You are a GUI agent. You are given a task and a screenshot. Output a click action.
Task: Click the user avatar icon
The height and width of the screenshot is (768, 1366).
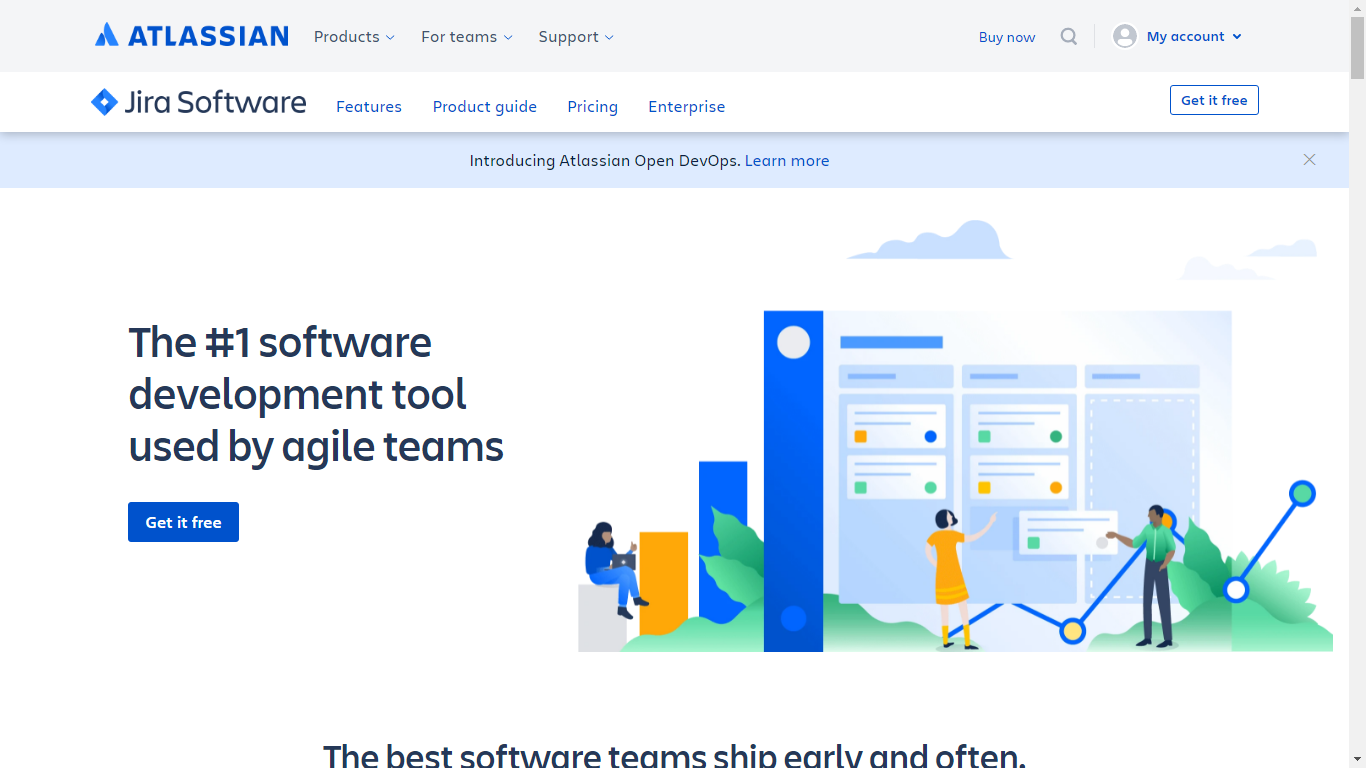(1123, 36)
